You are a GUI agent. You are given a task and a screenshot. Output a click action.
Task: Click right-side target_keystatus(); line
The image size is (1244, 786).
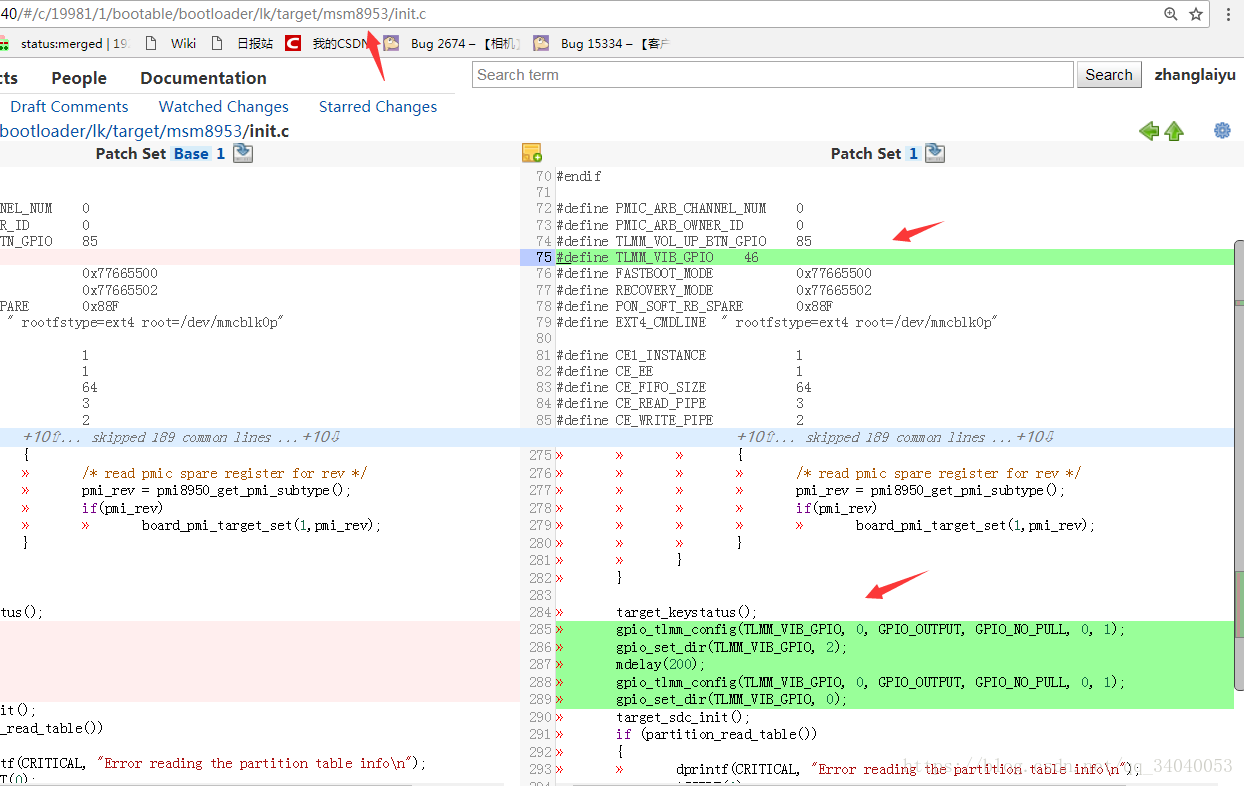(x=686, y=612)
